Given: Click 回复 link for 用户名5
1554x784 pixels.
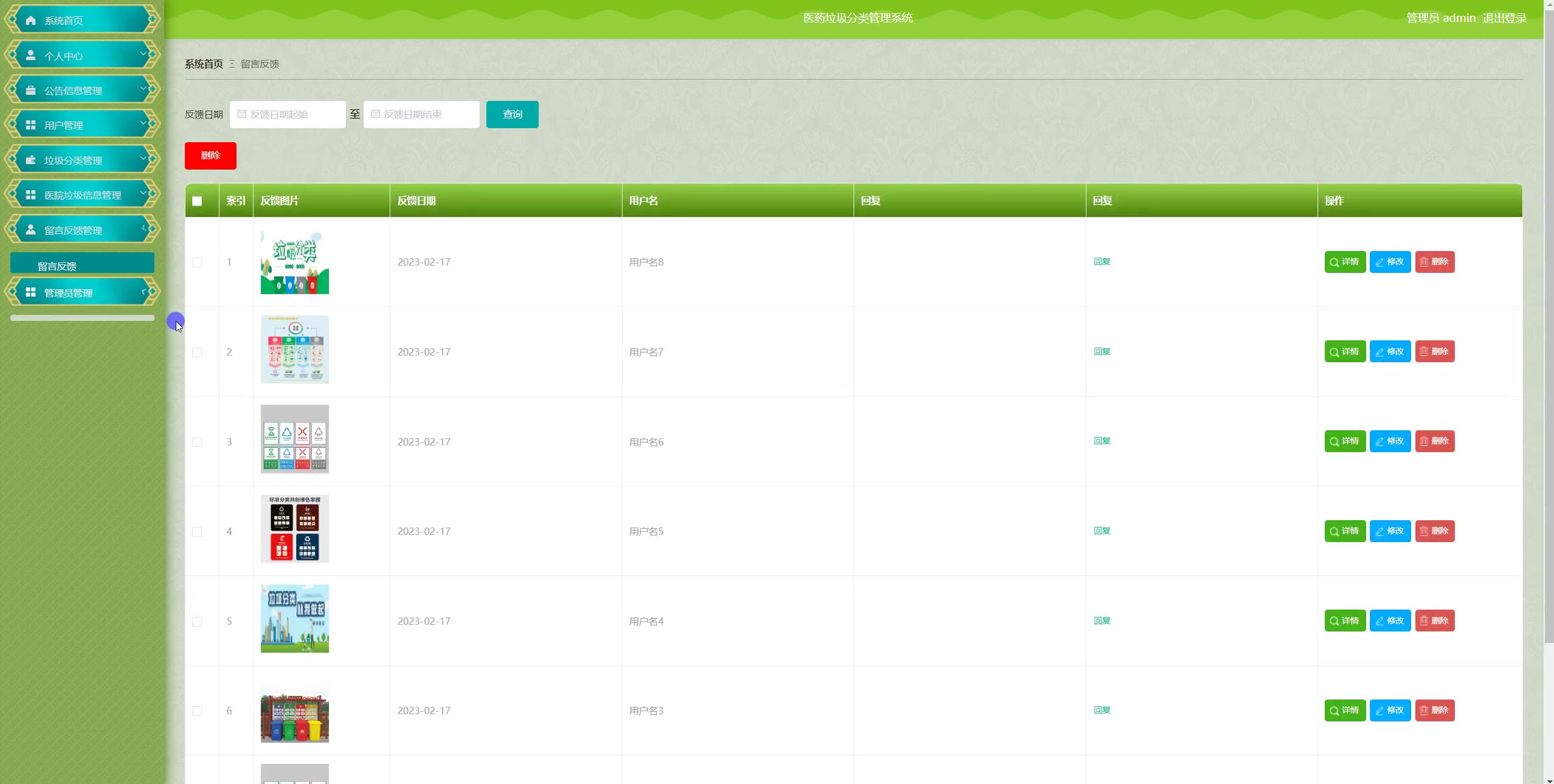Looking at the screenshot, I should point(1102,531).
